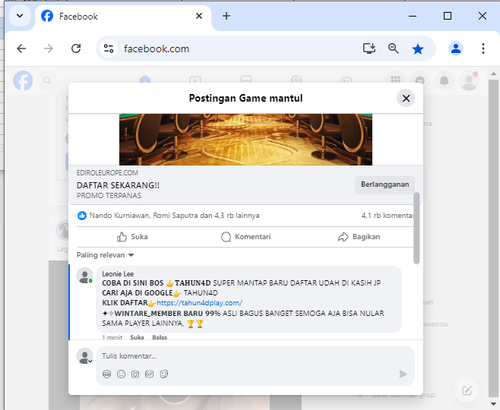Open a new browser tab

coord(226,16)
